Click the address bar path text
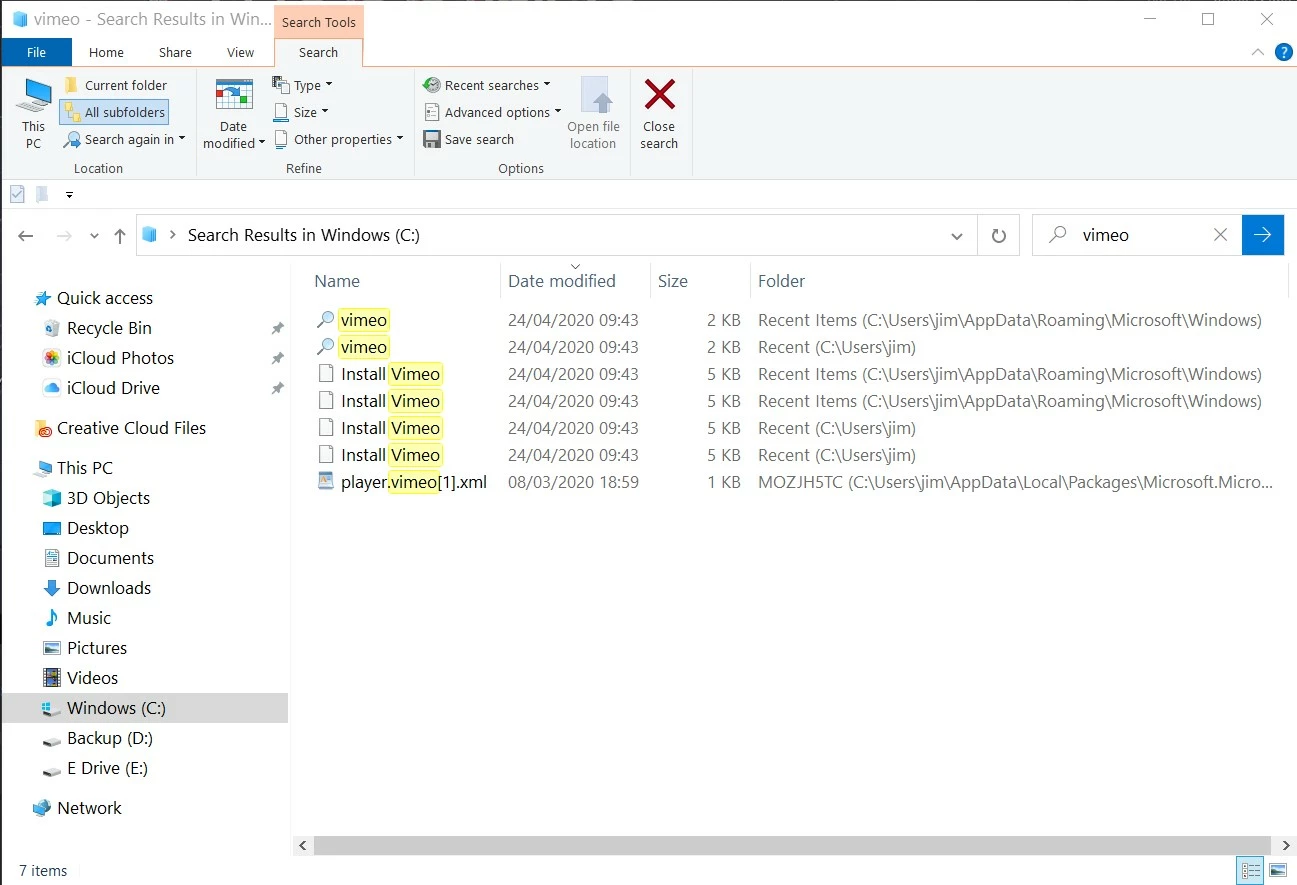 tap(304, 235)
